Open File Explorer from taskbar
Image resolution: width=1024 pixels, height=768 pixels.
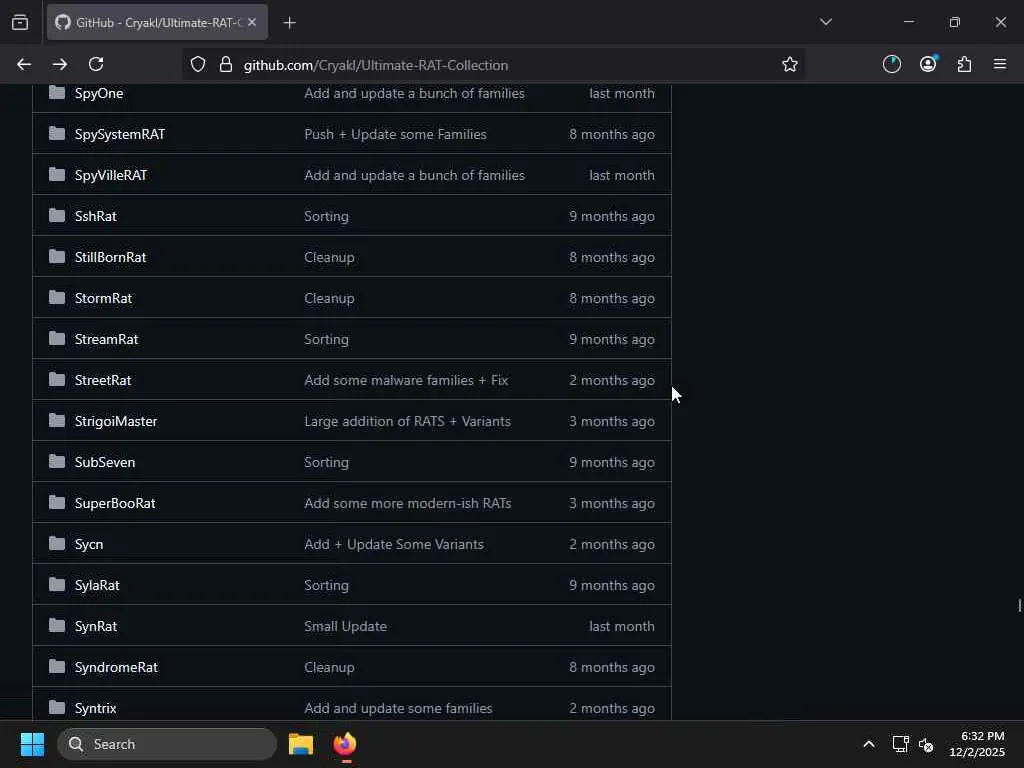pyautogui.click(x=301, y=744)
